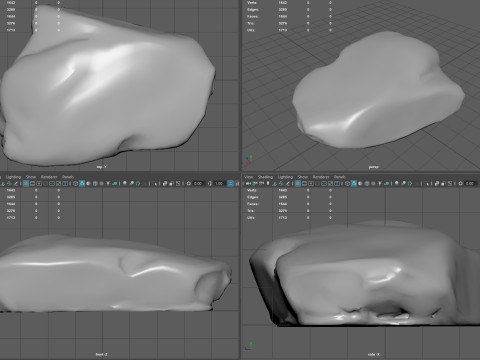Image resolution: width=480 pixels, height=360 pixels.
Task: Open Show menu in front view panel
Action: 31,177
